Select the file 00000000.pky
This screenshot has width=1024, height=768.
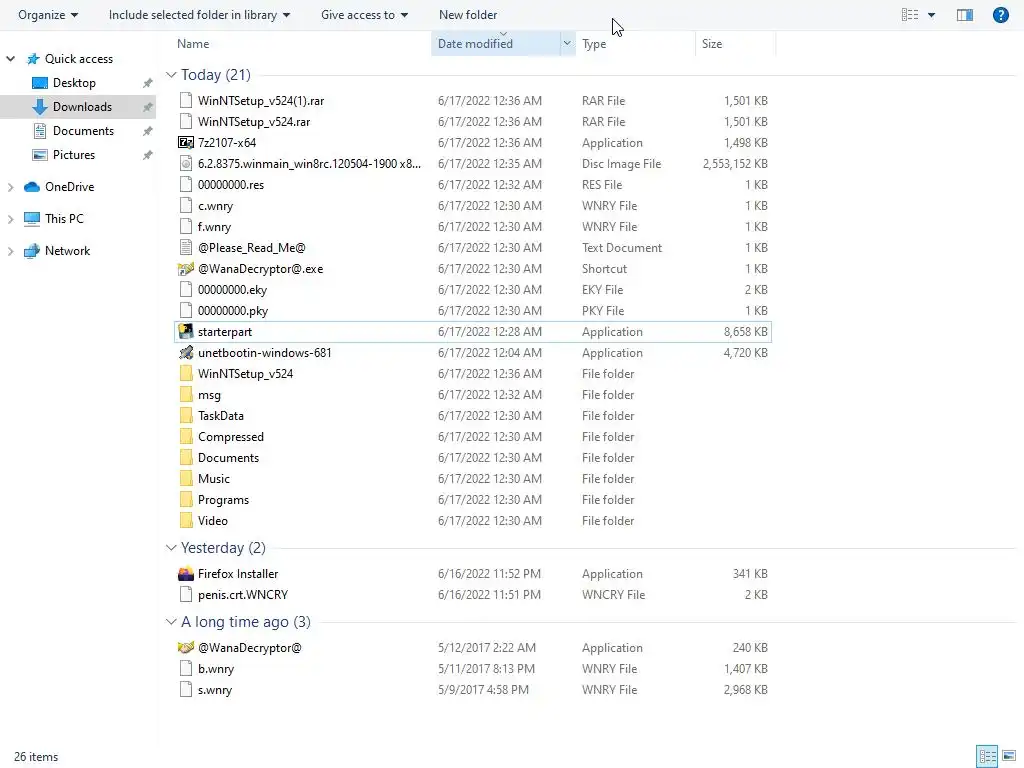tap(233, 311)
